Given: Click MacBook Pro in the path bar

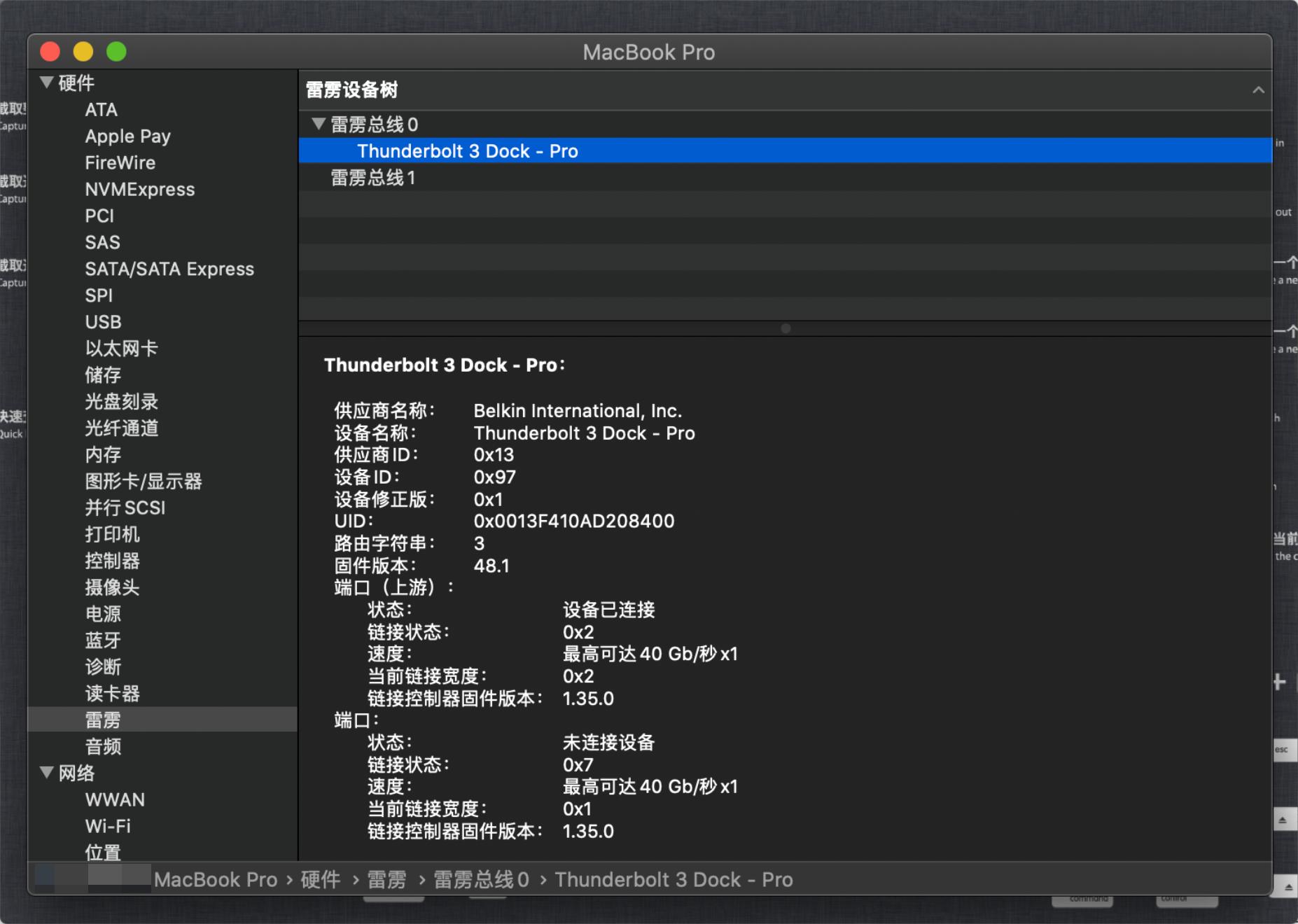Looking at the screenshot, I should pos(216,880).
